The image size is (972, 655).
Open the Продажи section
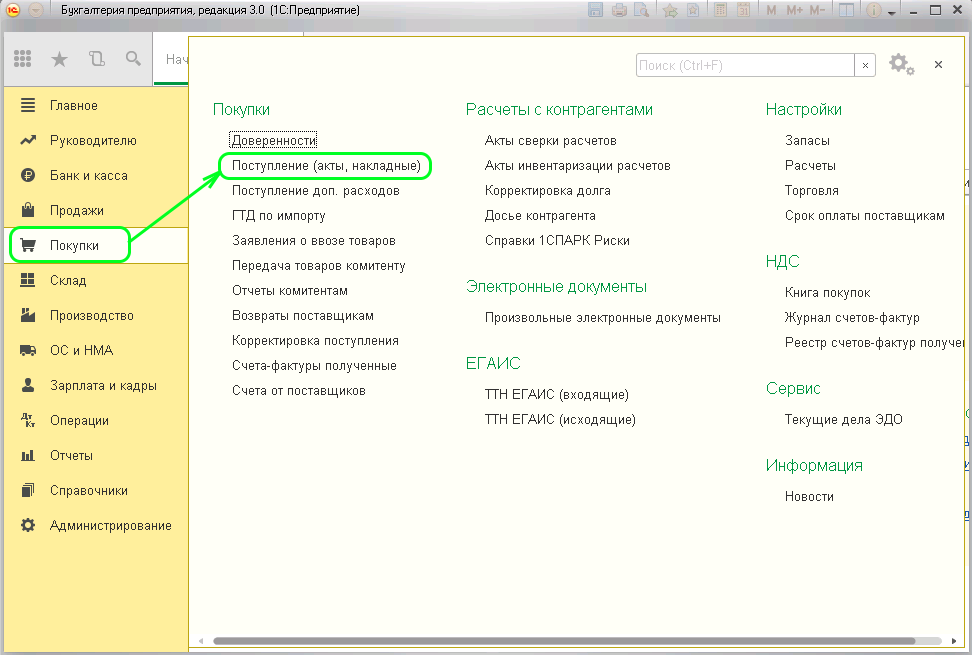pos(96,211)
